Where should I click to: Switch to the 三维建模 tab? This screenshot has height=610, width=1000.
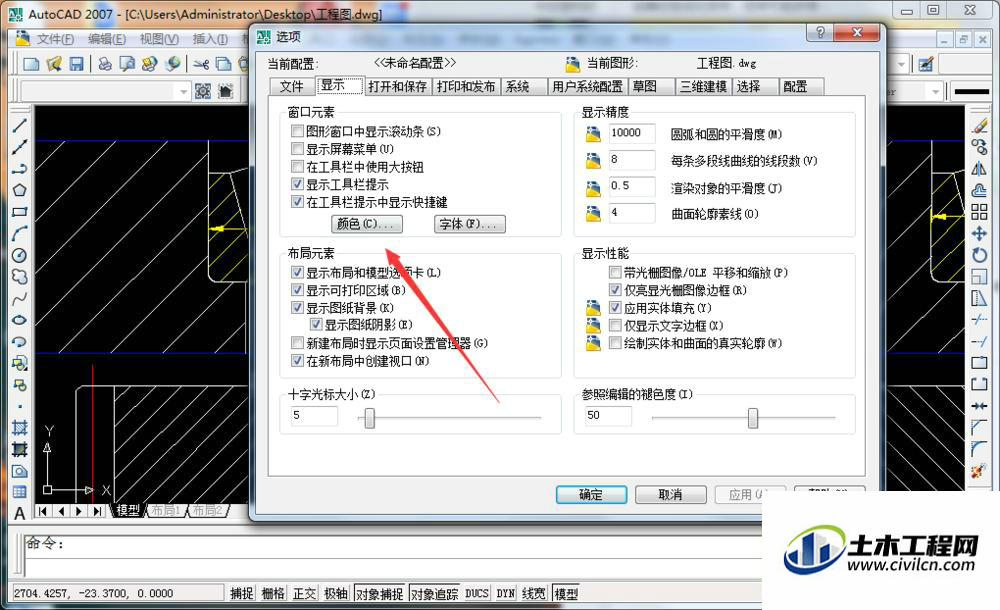(703, 87)
